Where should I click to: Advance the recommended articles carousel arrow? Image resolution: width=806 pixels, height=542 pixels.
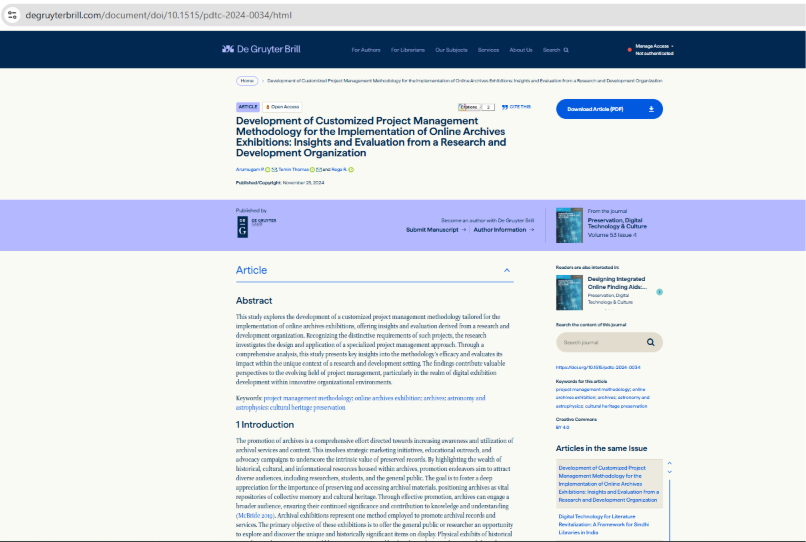pyautogui.click(x=659, y=292)
